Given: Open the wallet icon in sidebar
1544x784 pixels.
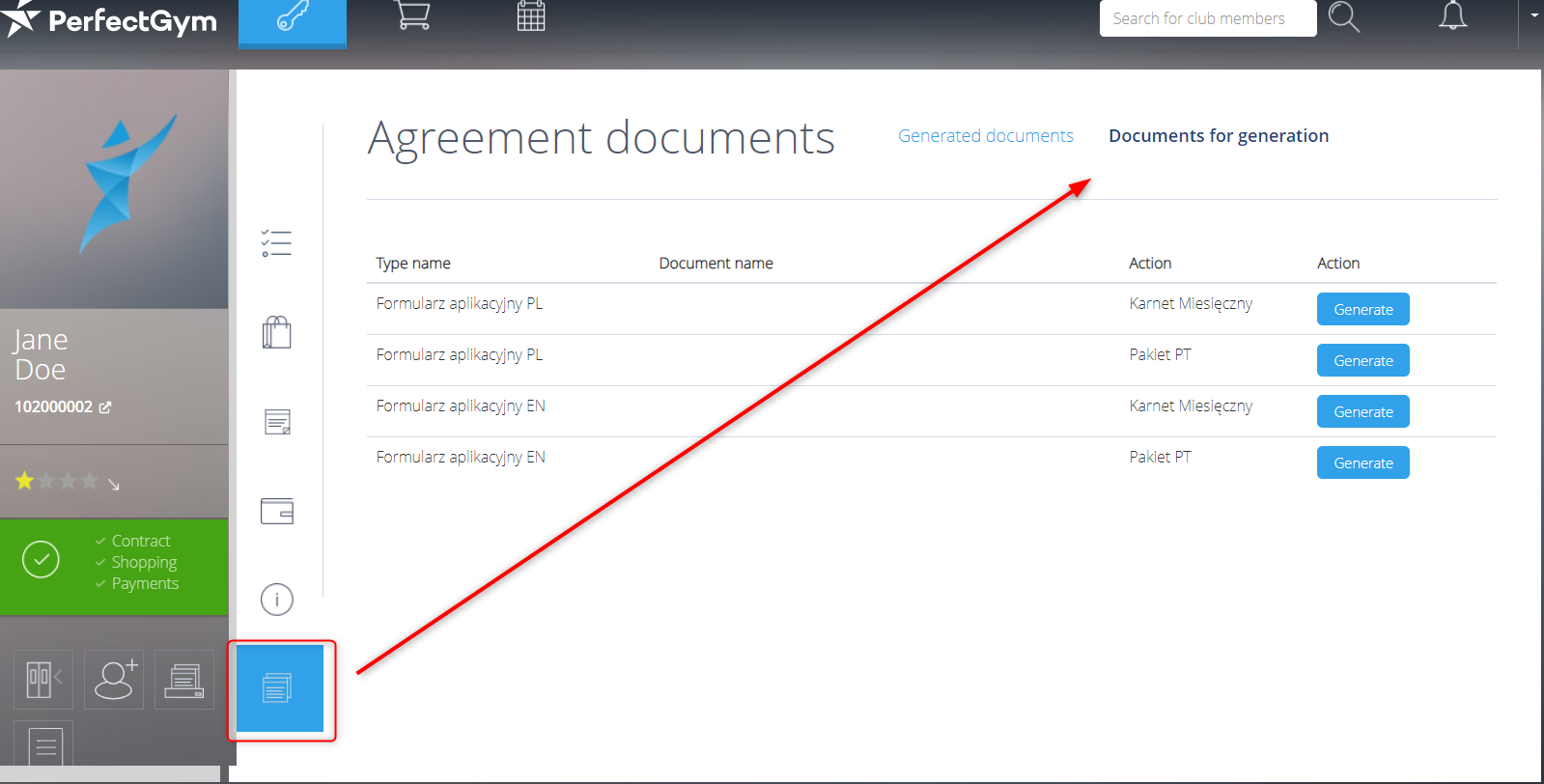Looking at the screenshot, I should tap(276, 511).
